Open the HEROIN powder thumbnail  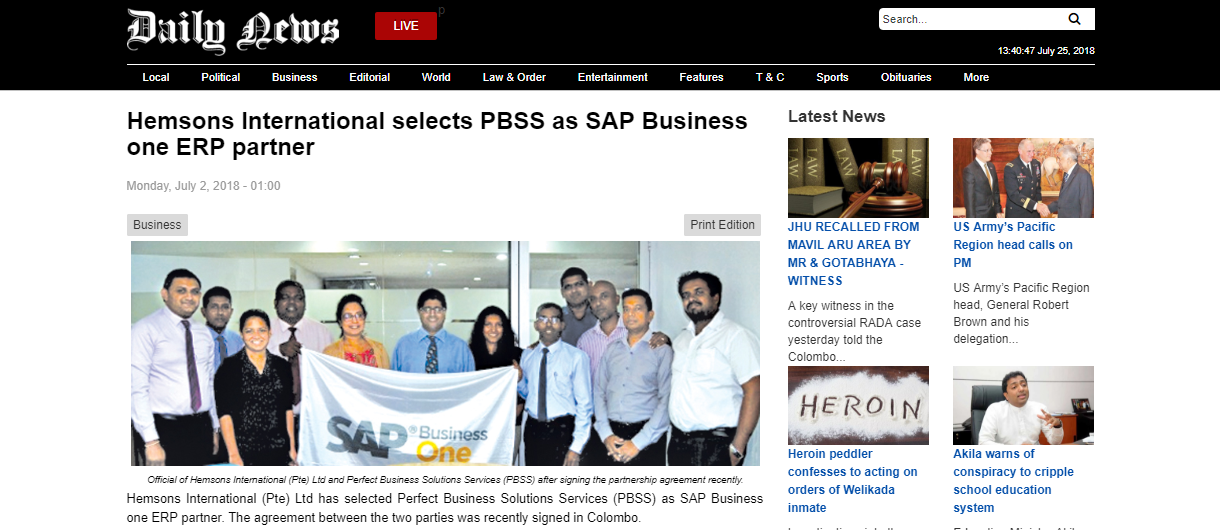[858, 405]
